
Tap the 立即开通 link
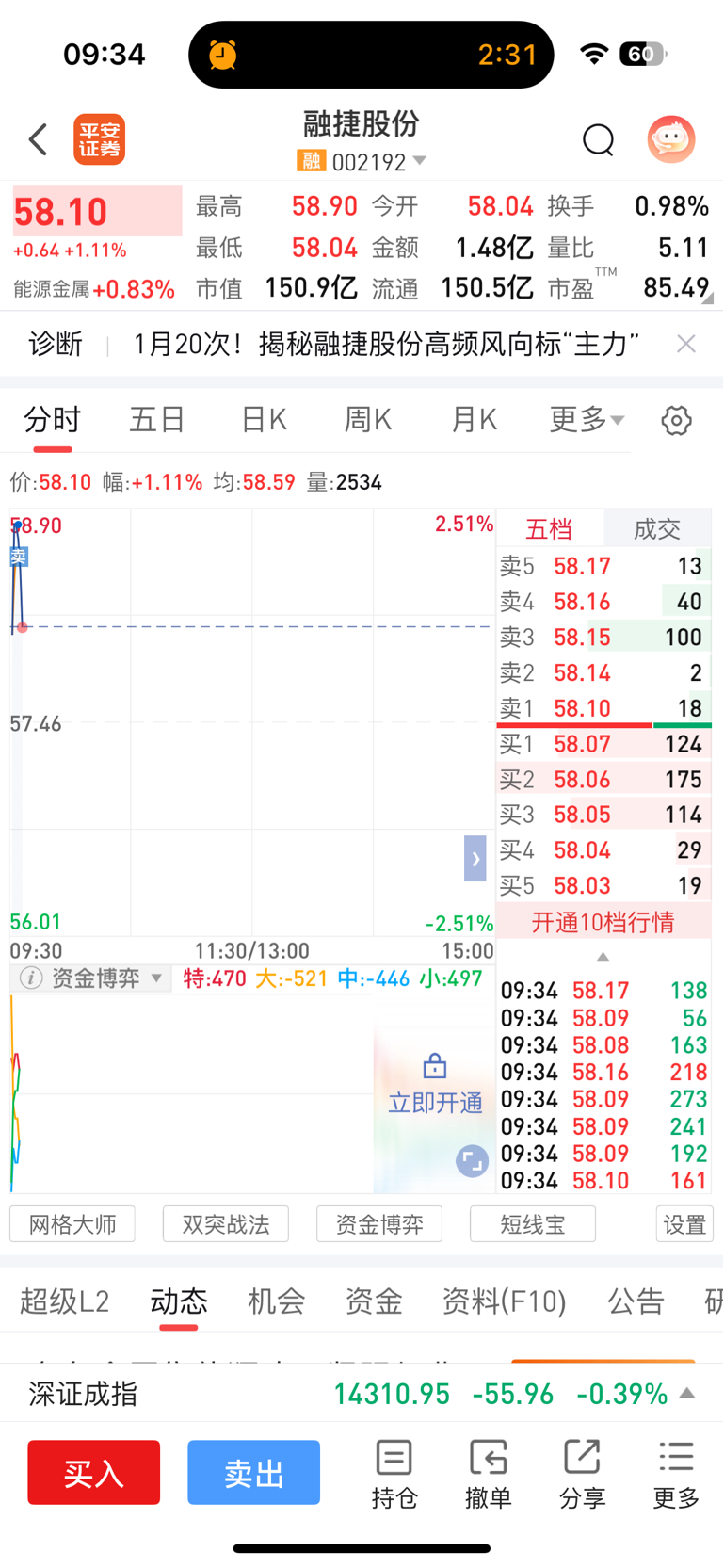[435, 1103]
